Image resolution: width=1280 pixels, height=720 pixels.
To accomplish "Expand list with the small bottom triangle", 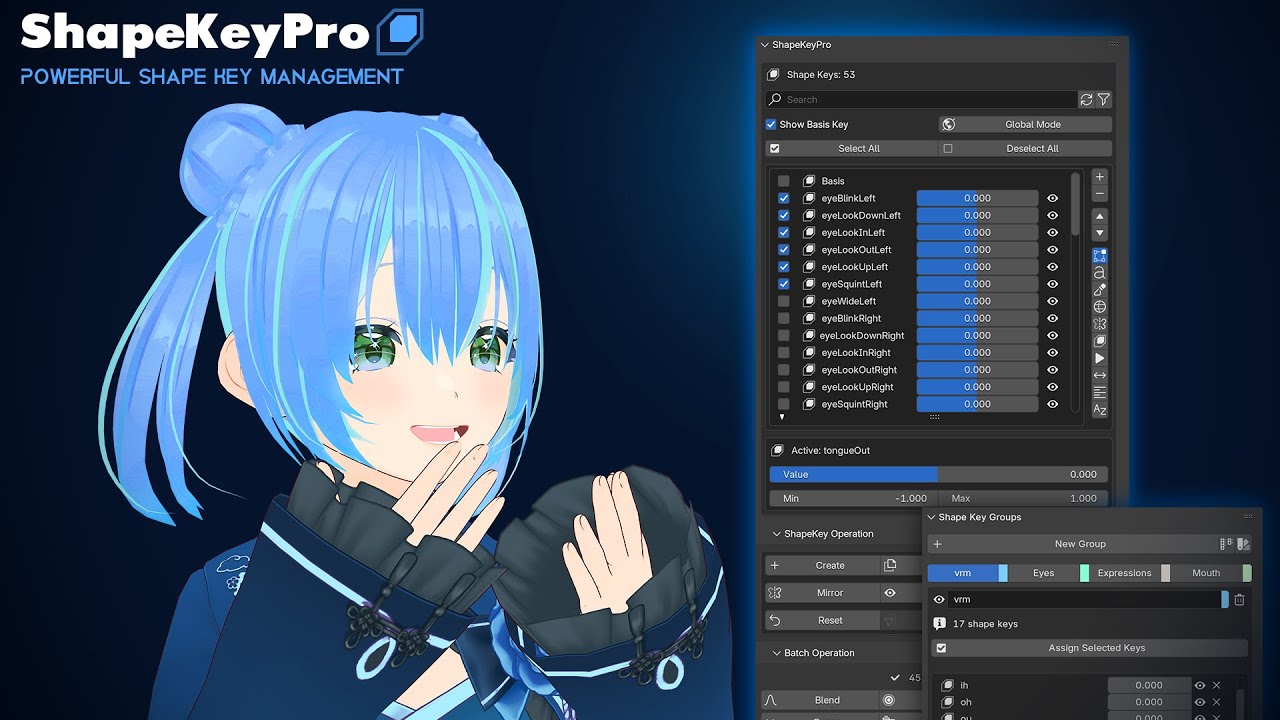I will 782,417.
